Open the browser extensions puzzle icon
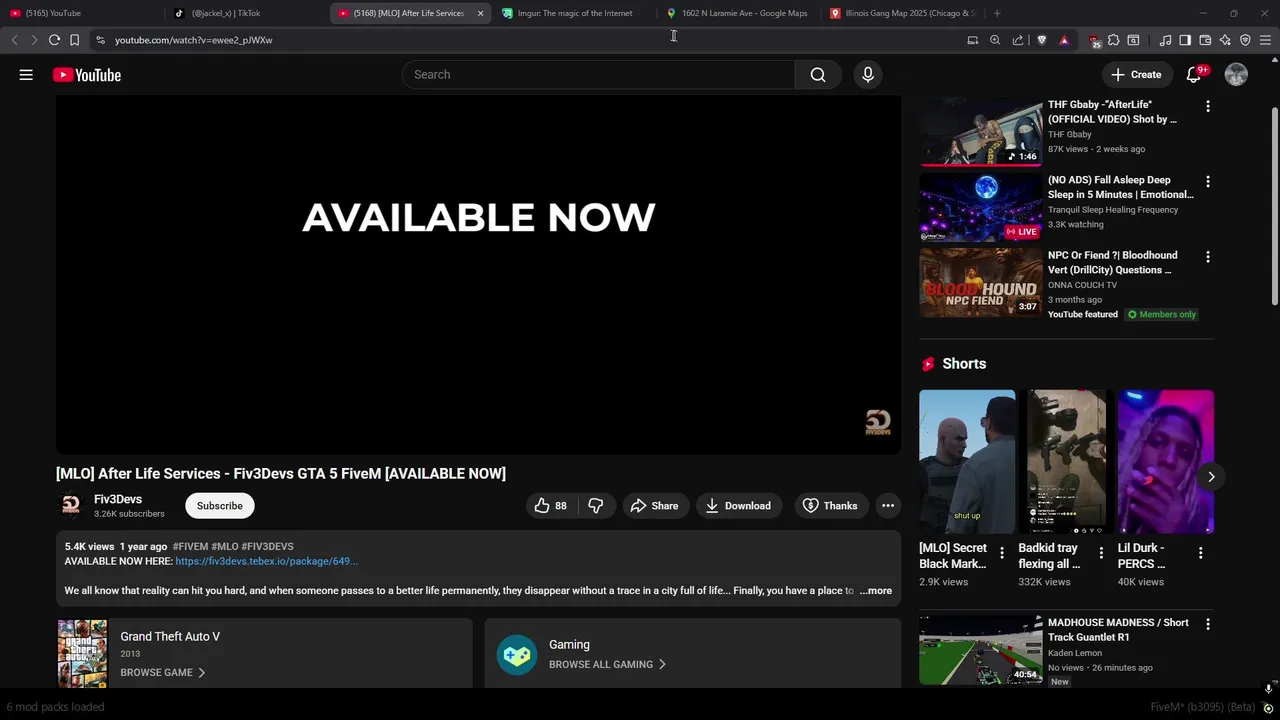Screen dimensions: 1280x720 point(1113,40)
